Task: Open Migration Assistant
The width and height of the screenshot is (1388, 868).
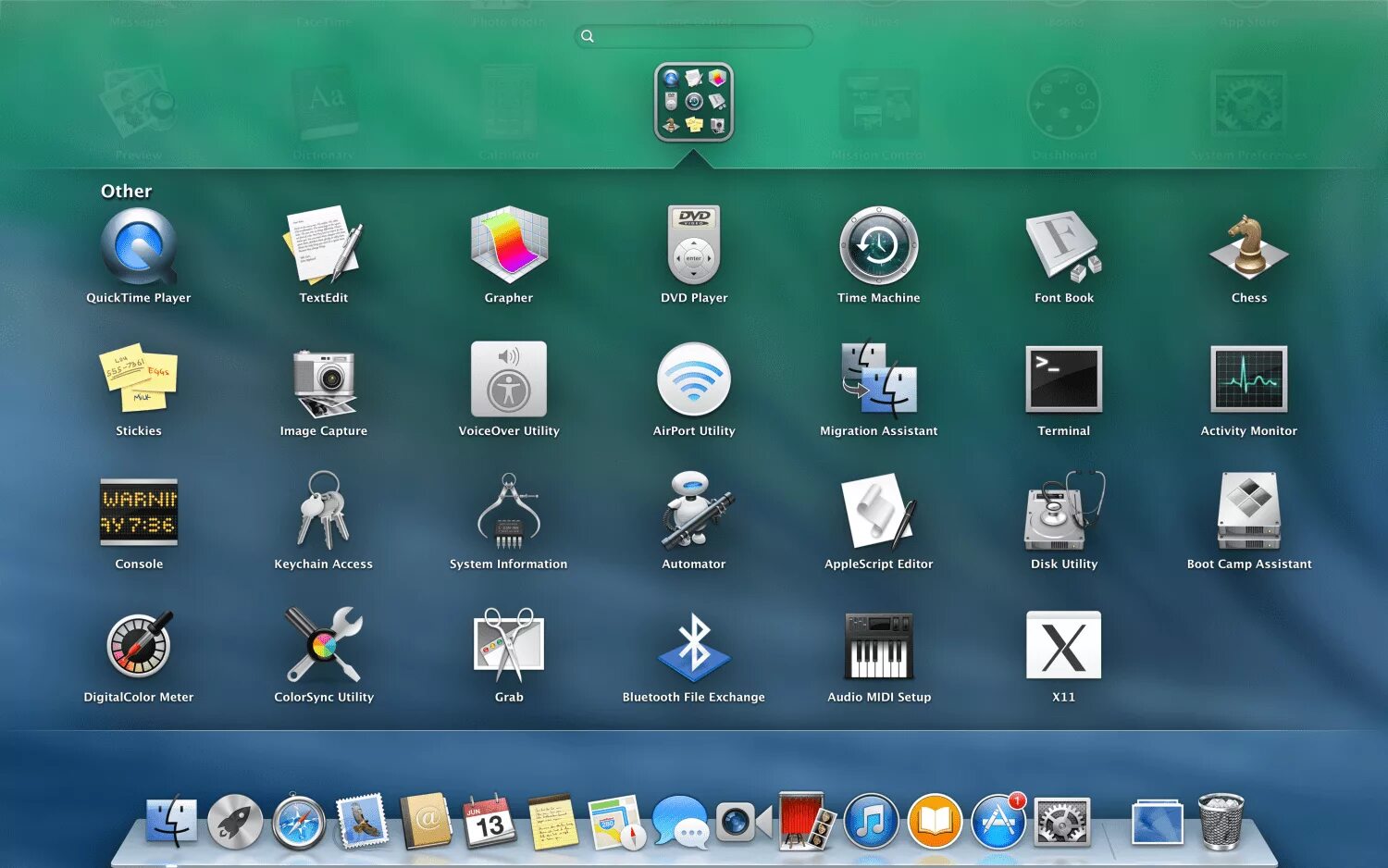Action: tap(879, 379)
